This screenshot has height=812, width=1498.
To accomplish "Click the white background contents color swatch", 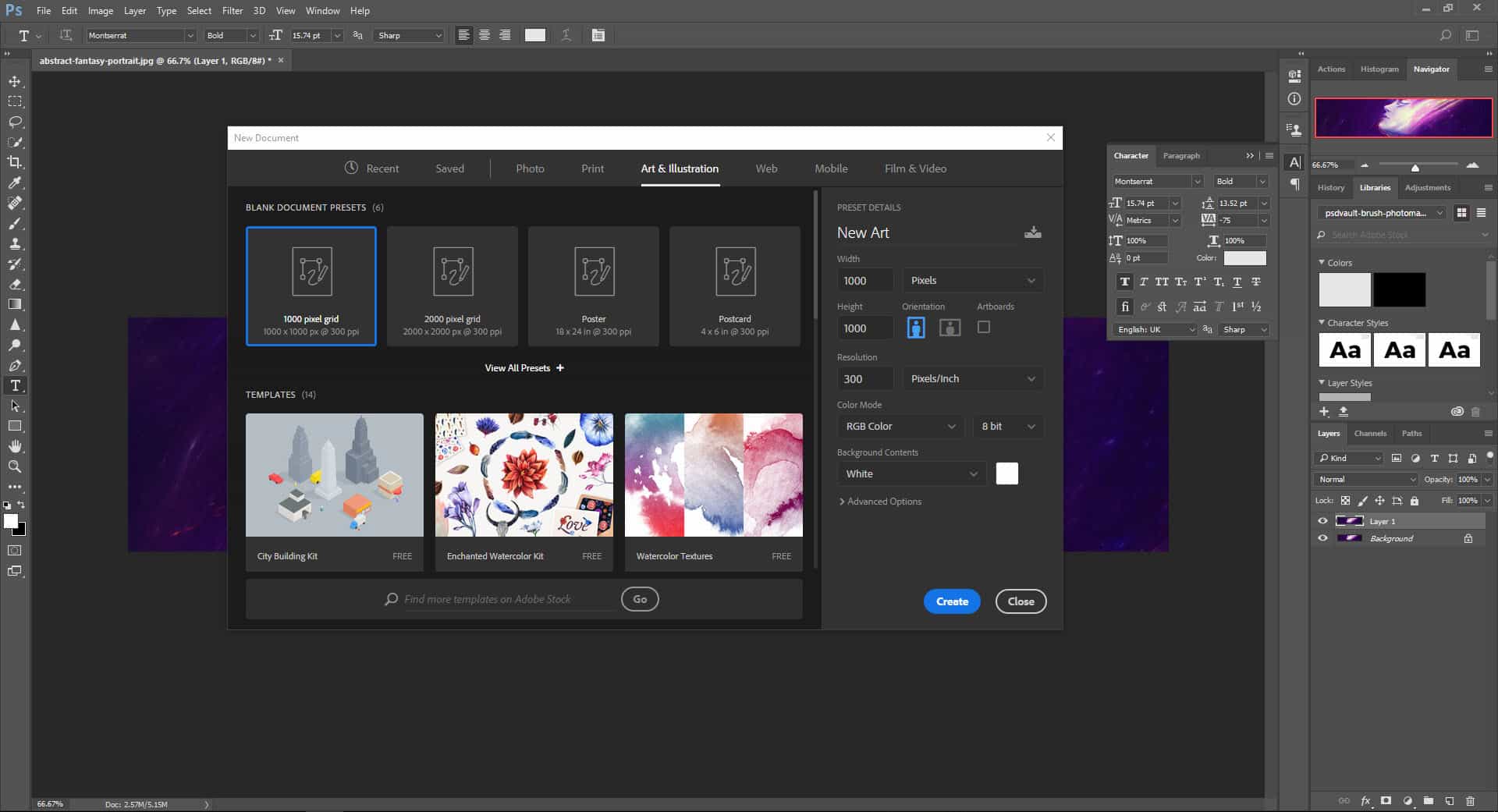I will pyautogui.click(x=1006, y=473).
